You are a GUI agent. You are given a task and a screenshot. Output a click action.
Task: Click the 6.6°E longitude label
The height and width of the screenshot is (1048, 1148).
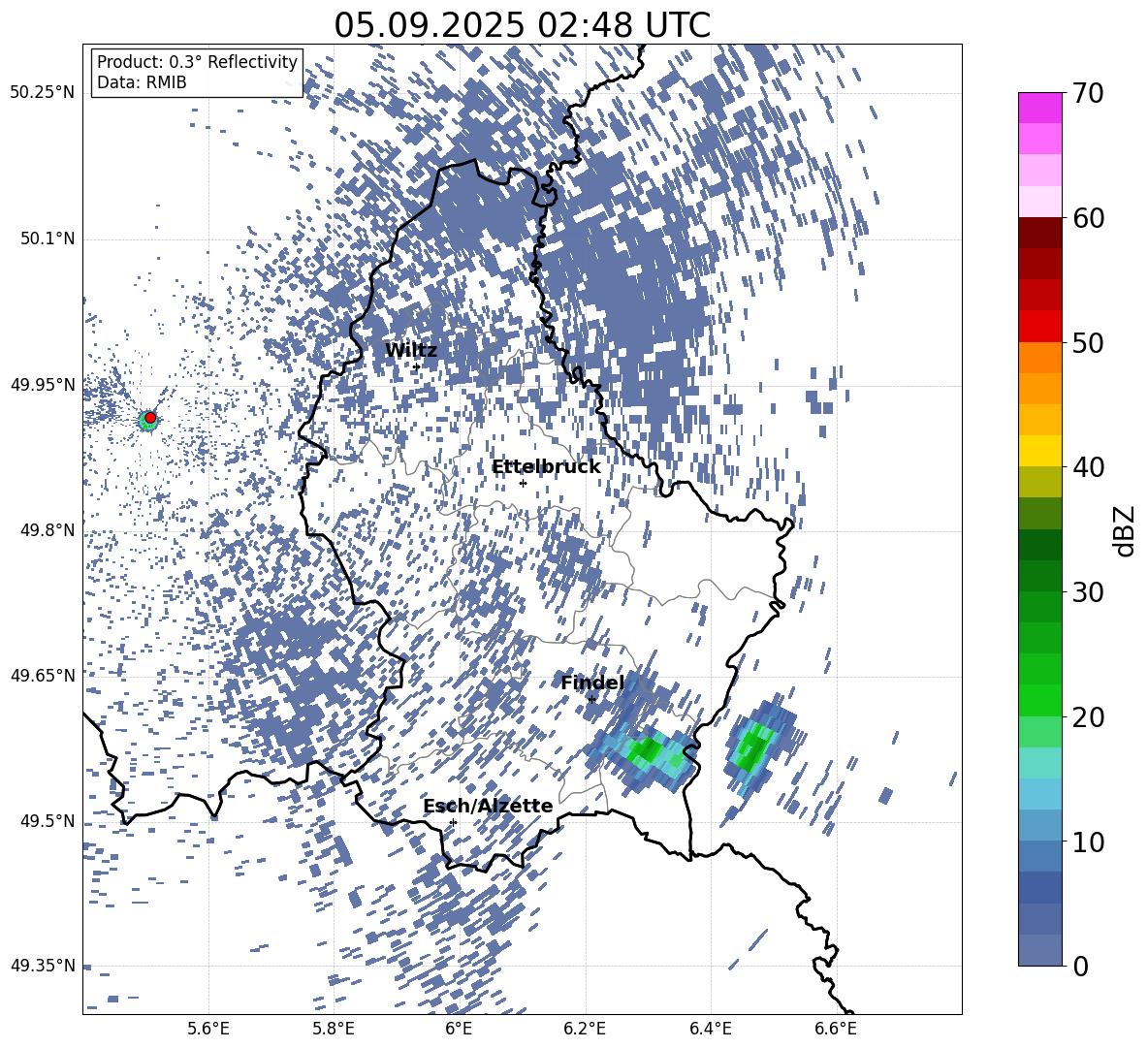tap(836, 1030)
